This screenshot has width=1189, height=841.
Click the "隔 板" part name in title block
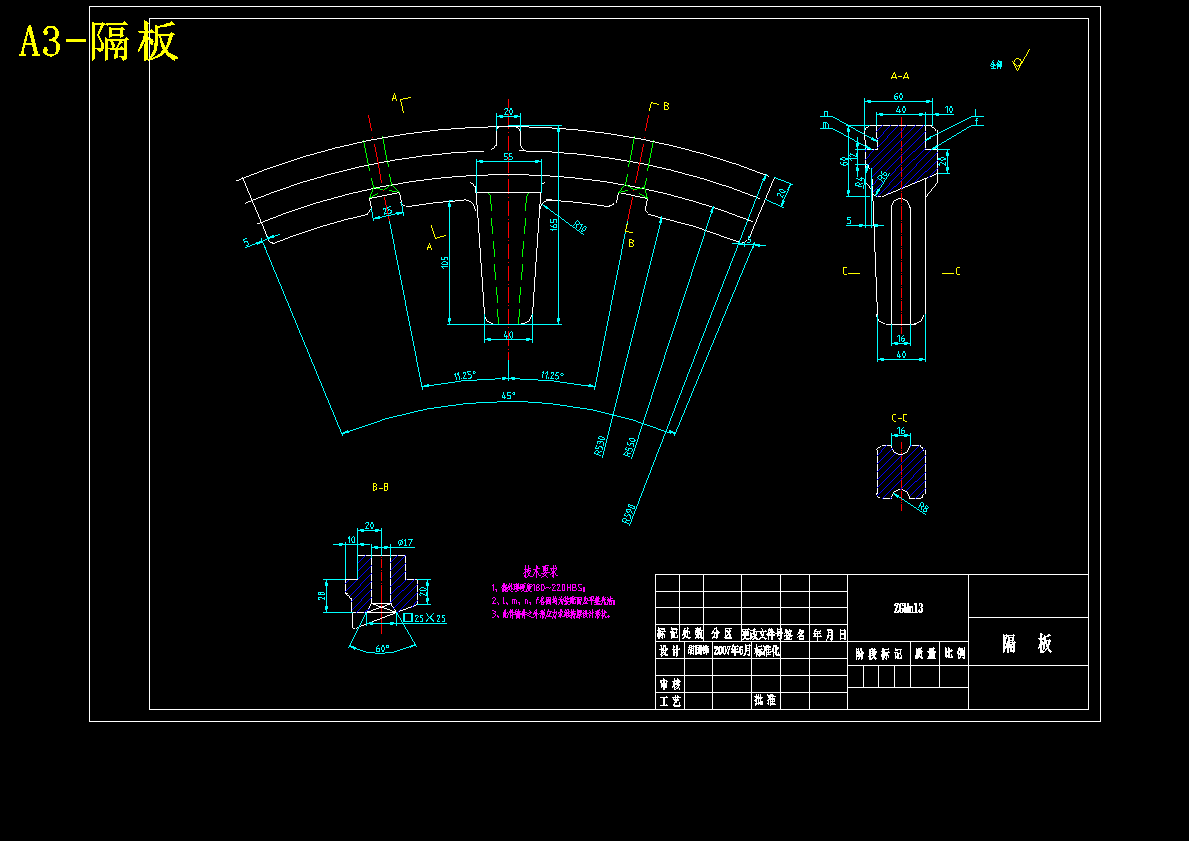pyautogui.click(x=1027, y=644)
